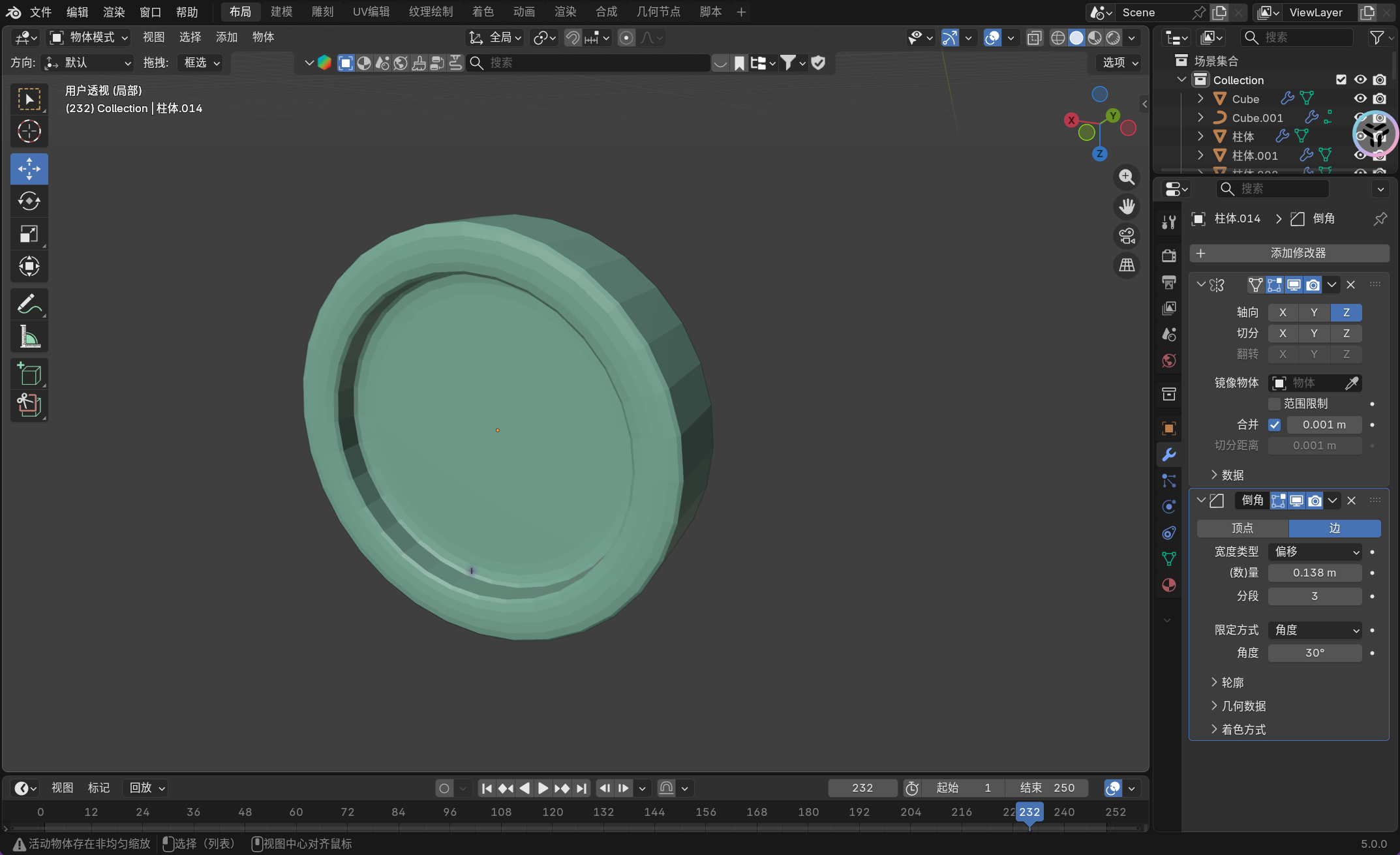Image resolution: width=1400 pixels, height=855 pixels.
Task: Open the 编辑 menu
Action: [77, 12]
